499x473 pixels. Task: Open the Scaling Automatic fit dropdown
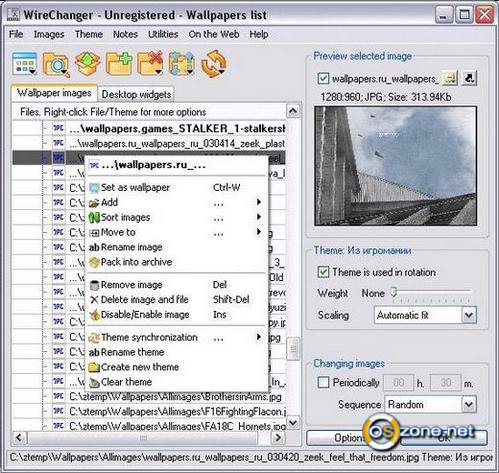click(x=469, y=315)
